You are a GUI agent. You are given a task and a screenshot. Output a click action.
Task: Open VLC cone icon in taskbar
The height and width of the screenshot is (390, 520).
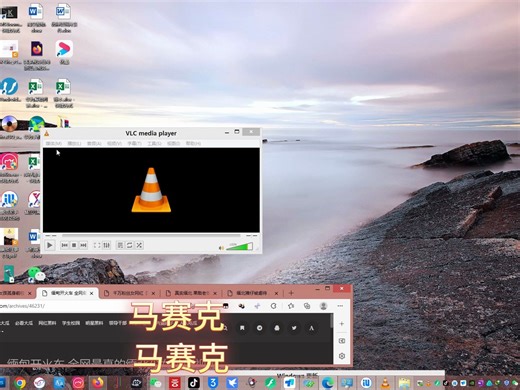coord(385,383)
